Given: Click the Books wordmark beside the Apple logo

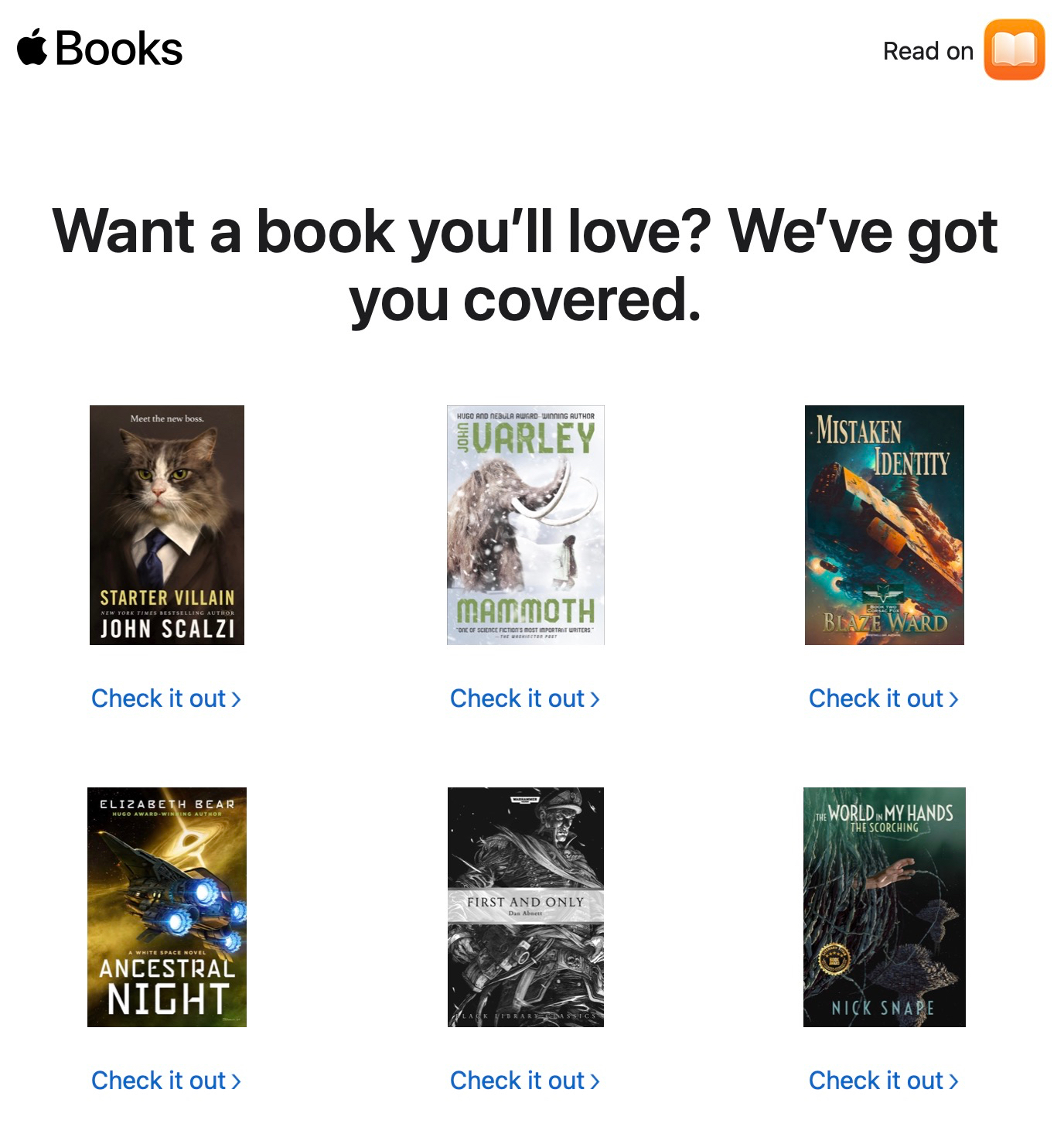Looking at the screenshot, I should pos(119,49).
